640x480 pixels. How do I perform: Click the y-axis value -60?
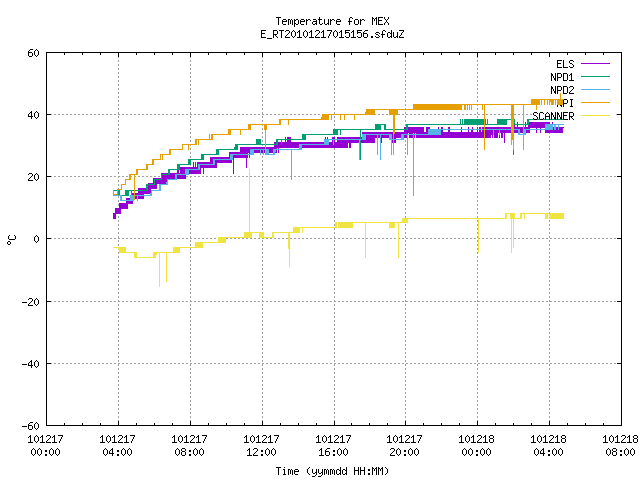click(31, 426)
